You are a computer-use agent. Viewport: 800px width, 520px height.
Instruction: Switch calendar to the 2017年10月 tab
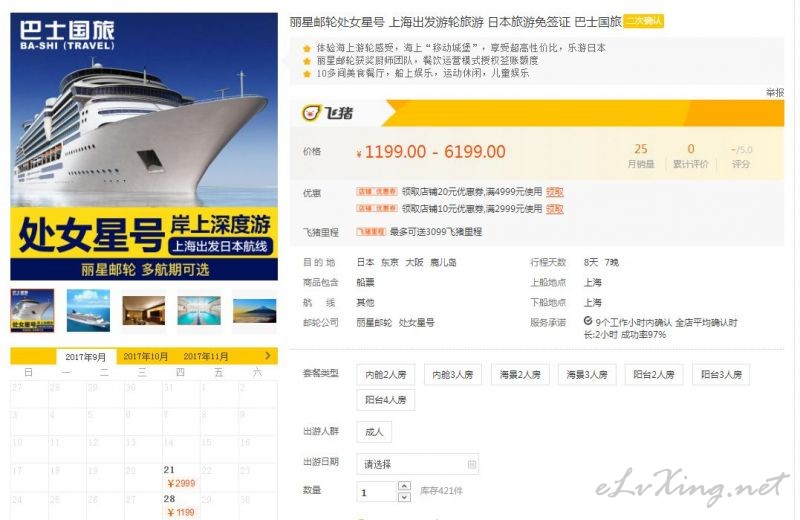145,356
